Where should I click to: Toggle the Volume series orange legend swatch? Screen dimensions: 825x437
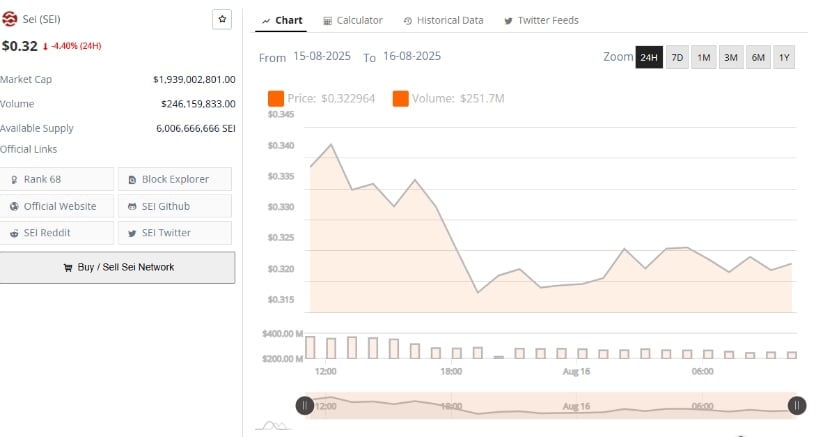point(400,98)
